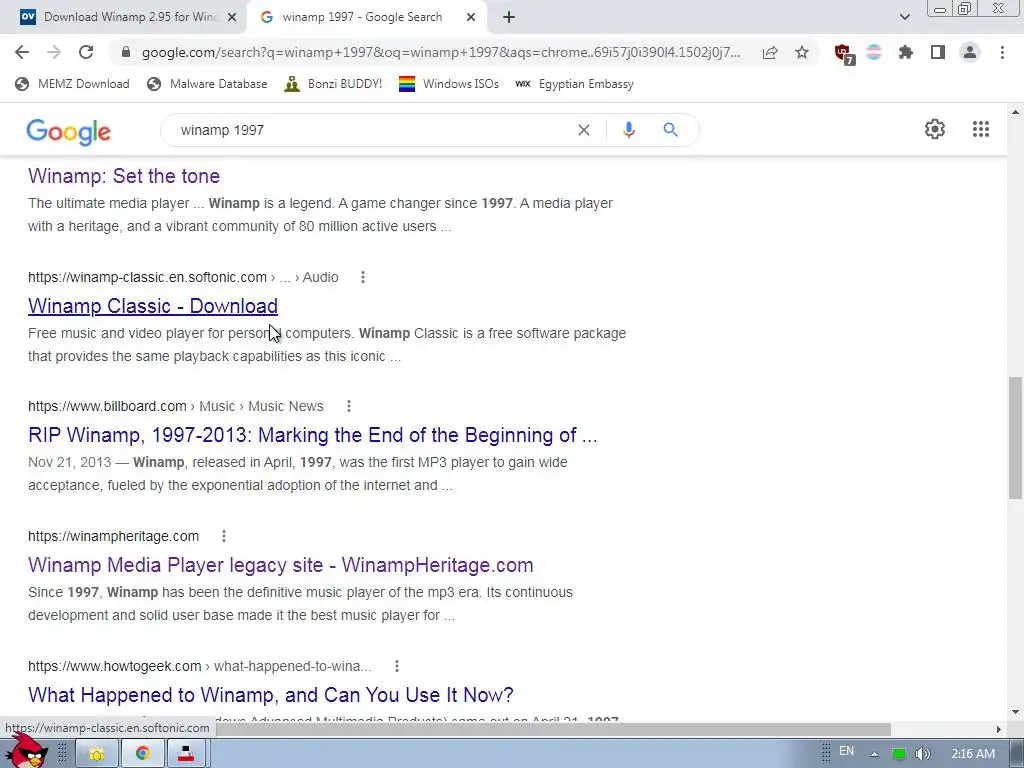Open the Chrome profile avatar
The height and width of the screenshot is (768, 1024).
(x=970, y=52)
